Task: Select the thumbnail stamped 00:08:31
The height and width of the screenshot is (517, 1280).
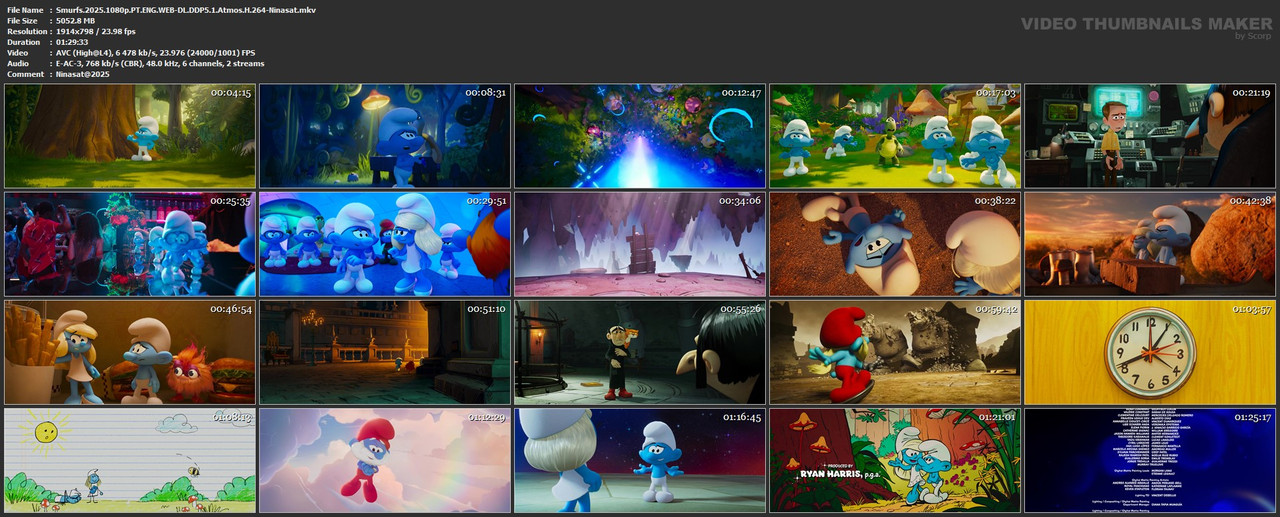Action: (385, 136)
